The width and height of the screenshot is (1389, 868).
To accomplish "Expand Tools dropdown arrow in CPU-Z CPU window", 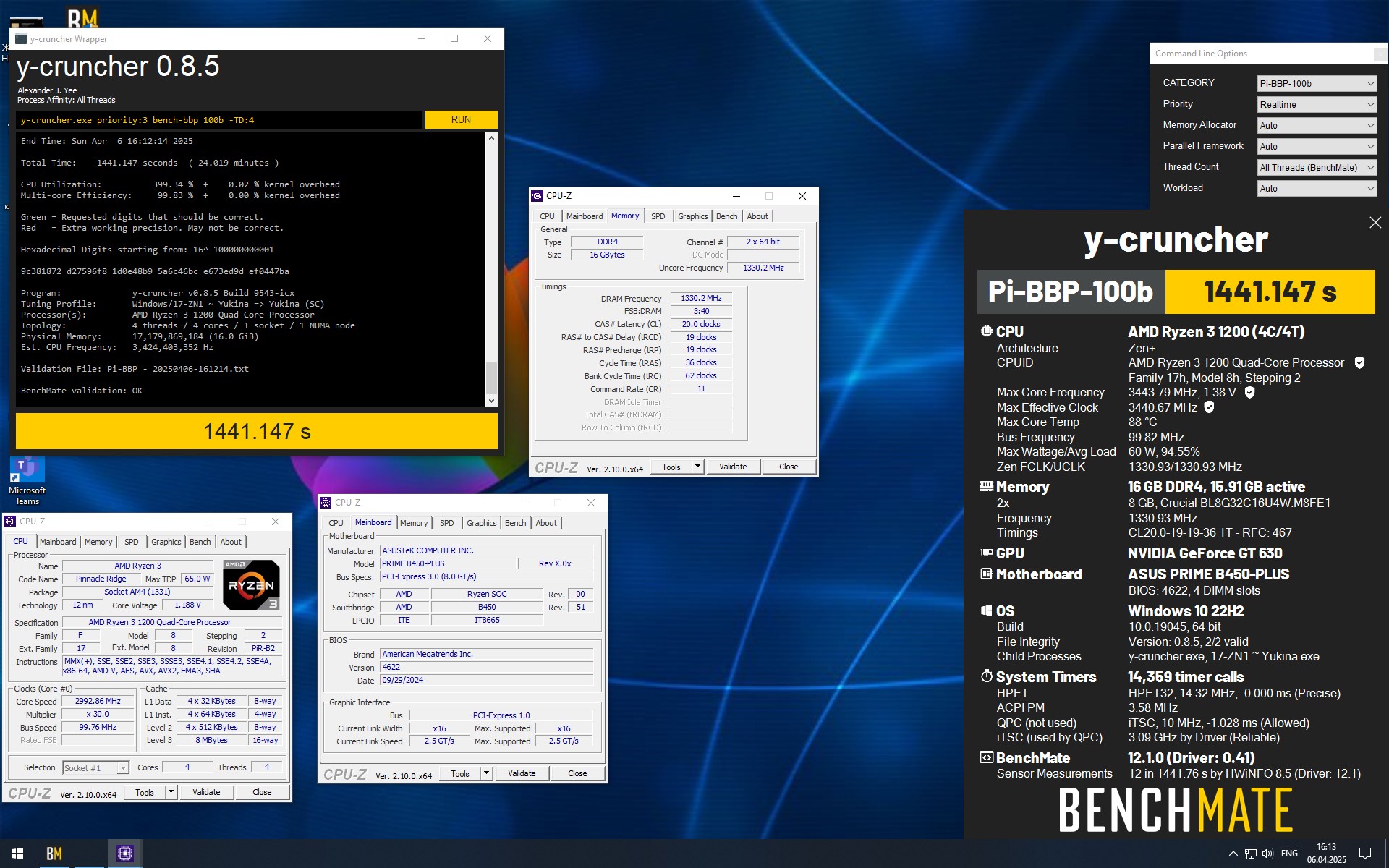I will click(171, 792).
